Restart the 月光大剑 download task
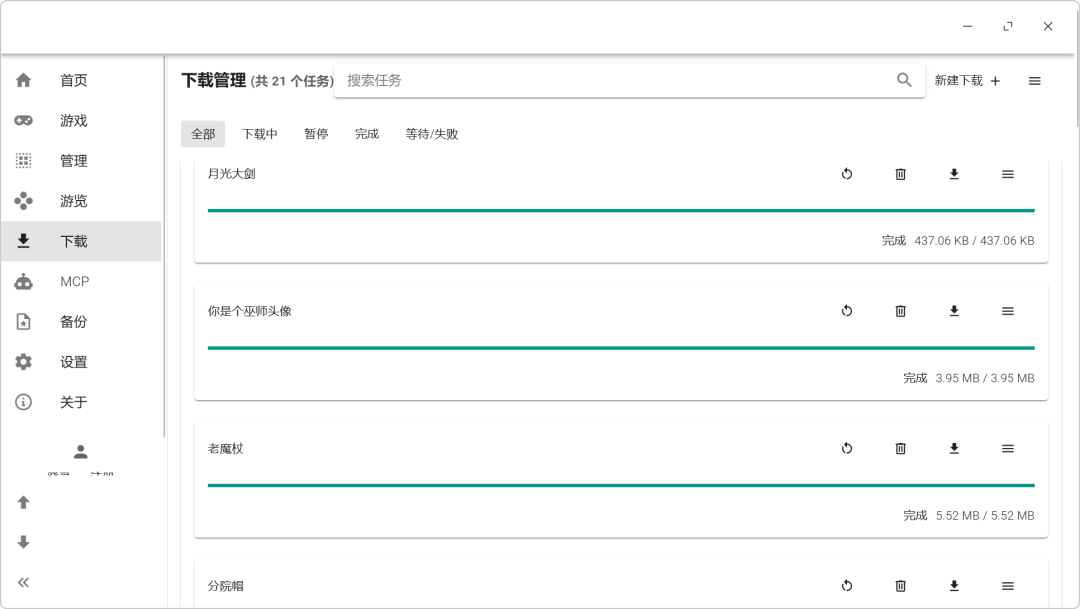 point(847,174)
